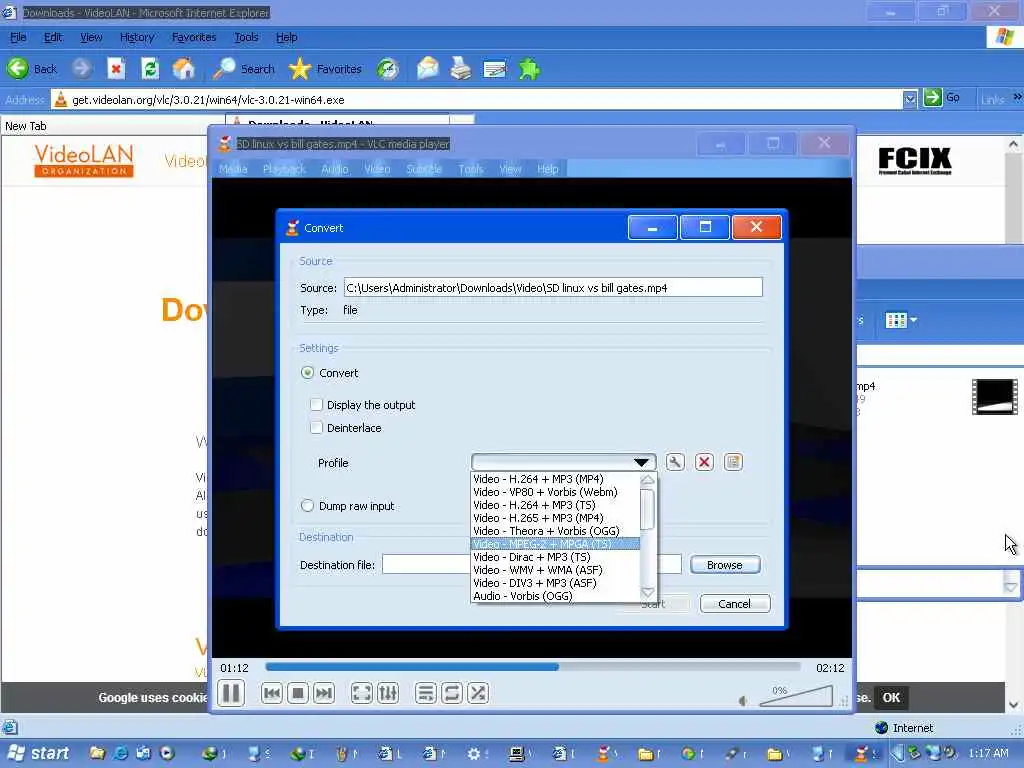The image size is (1024, 768).
Task: Mute VLC audio via speaker icon
Action: (x=743, y=701)
